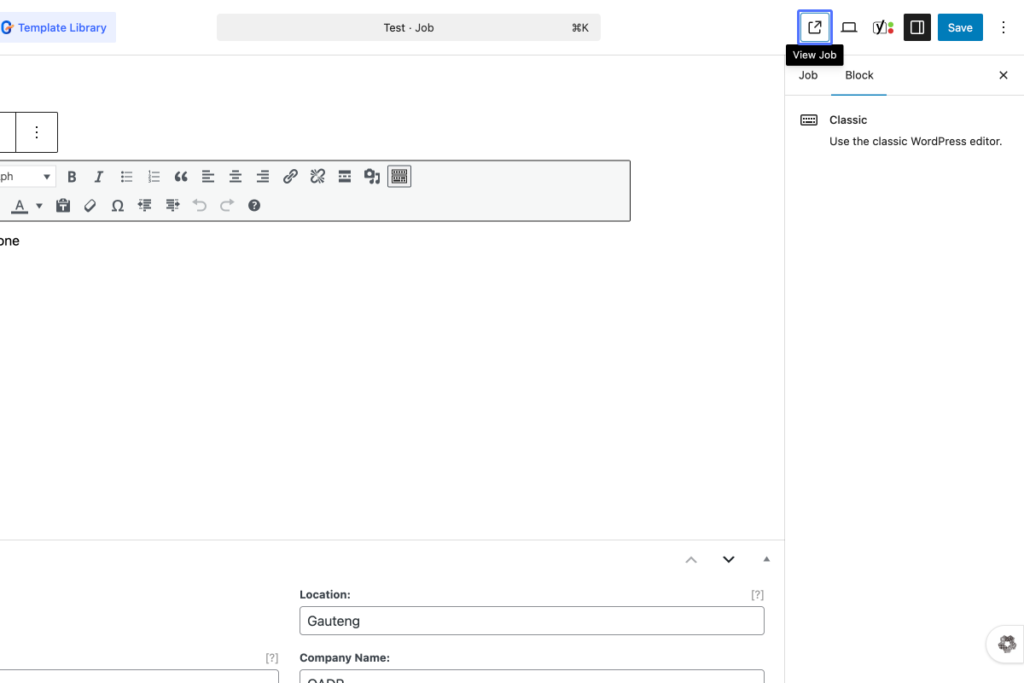
Task: Show help tooltip left of Company Name
Action: pyautogui.click(x=272, y=658)
